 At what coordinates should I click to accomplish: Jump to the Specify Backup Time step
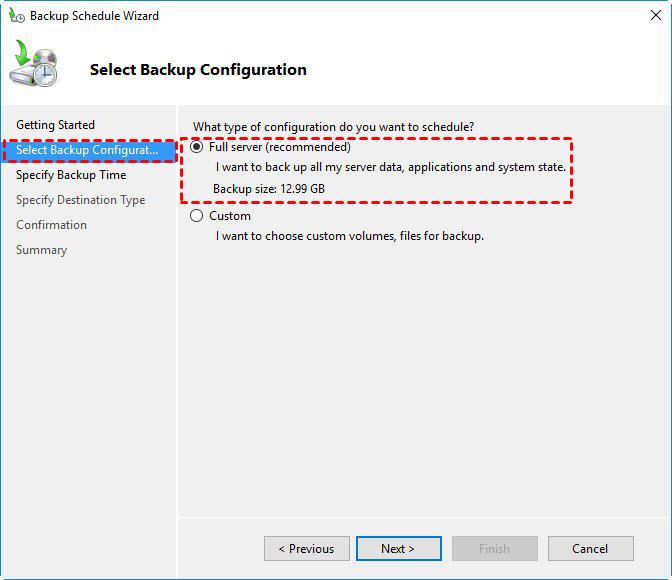tap(71, 175)
